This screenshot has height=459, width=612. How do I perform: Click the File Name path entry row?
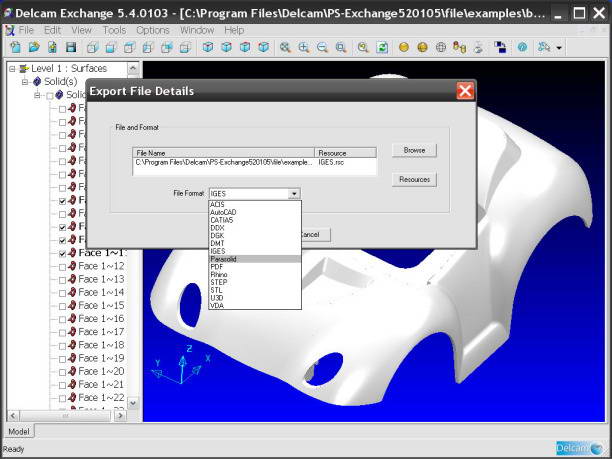[224, 162]
